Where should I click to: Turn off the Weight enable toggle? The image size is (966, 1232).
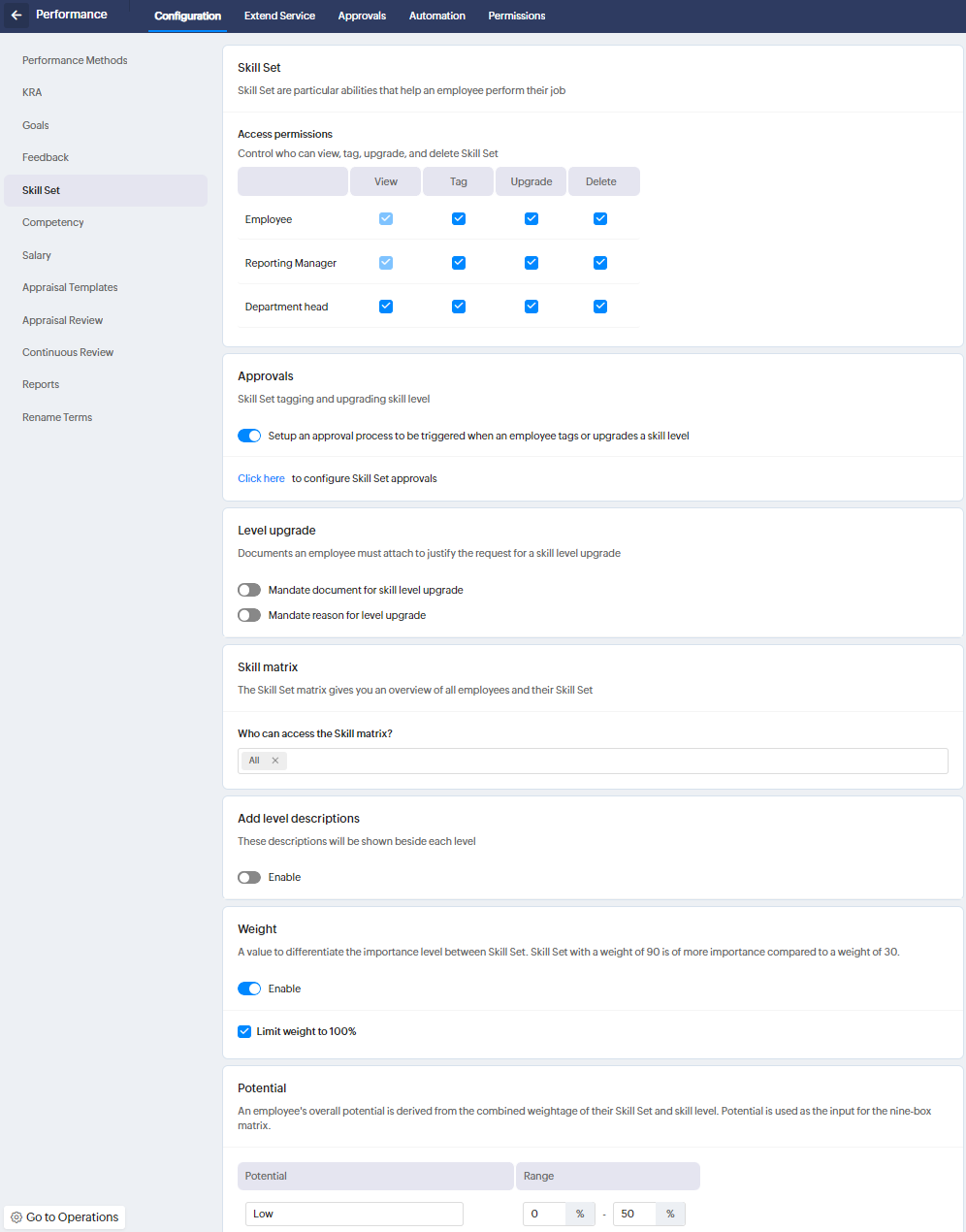[249, 989]
